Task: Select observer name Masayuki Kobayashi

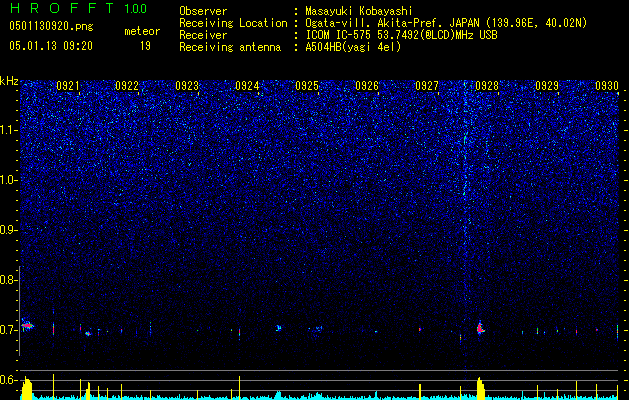Action: 359,12
